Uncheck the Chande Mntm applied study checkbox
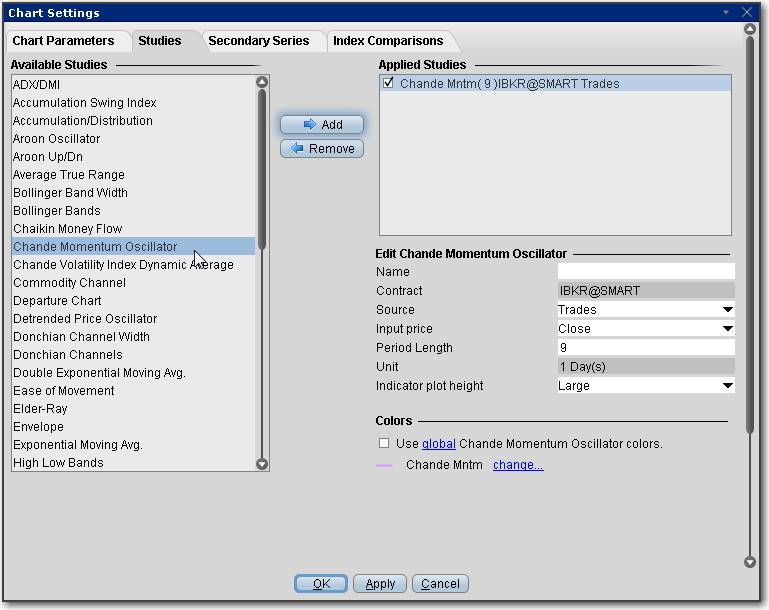The height and width of the screenshot is (610, 769). click(388, 84)
